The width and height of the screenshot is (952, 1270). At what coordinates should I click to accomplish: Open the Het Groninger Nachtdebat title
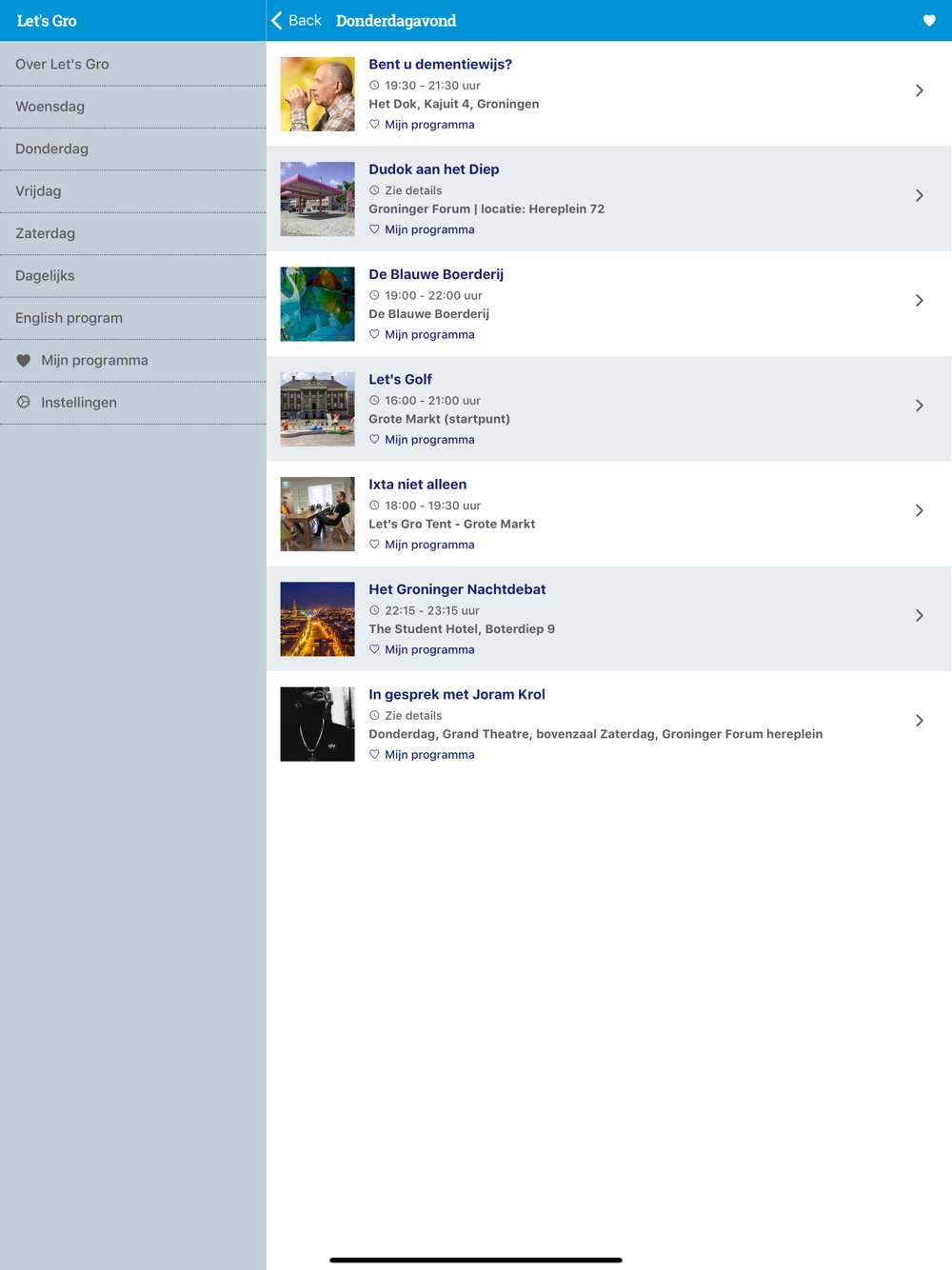(x=457, y=589)
